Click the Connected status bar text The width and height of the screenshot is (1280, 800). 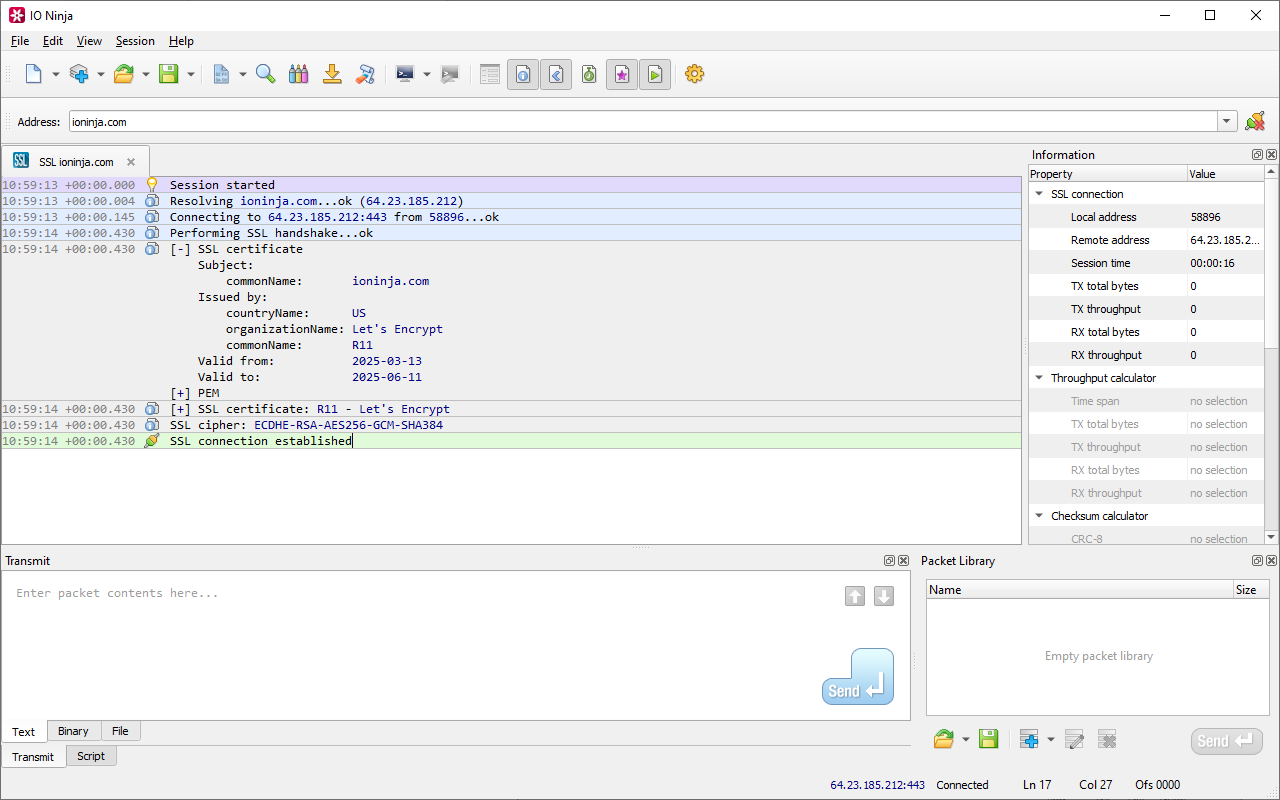[962, 785]
